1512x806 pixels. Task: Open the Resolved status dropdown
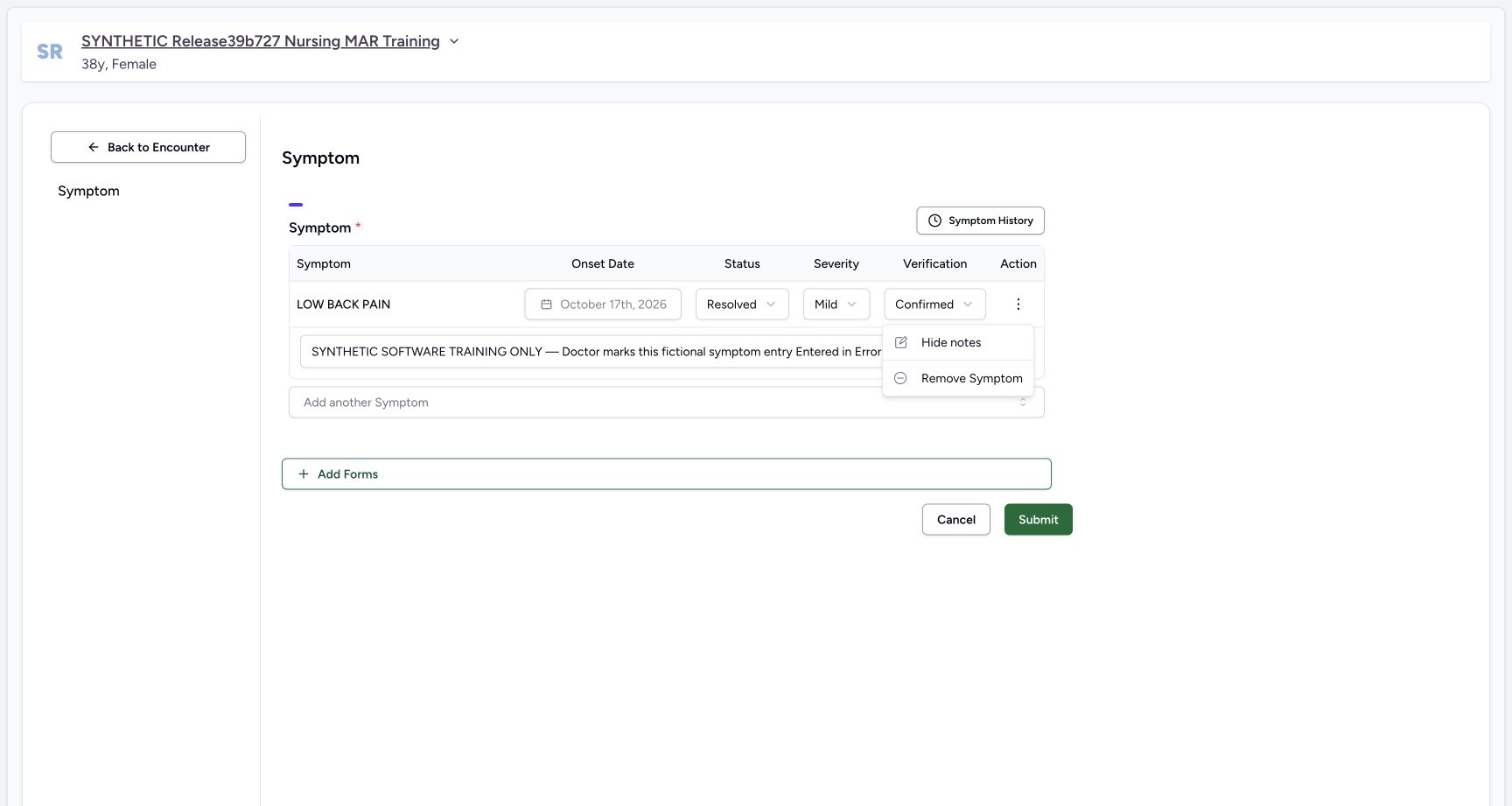(742, 305)
